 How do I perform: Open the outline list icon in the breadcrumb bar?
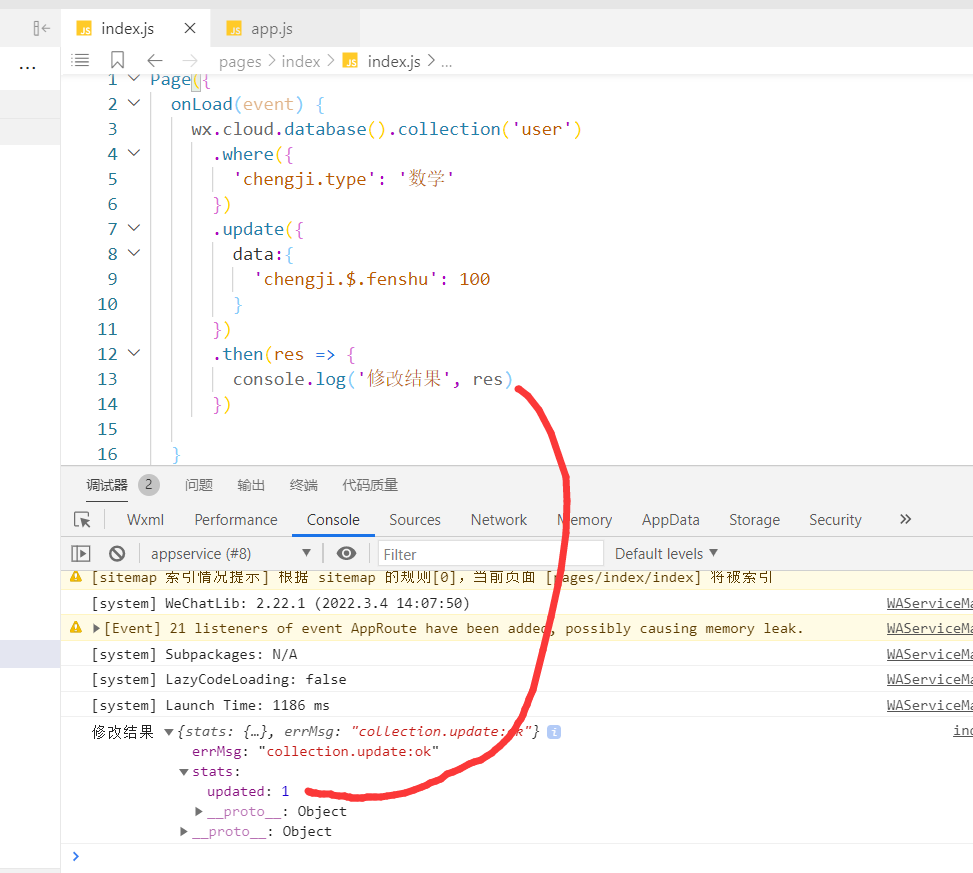[x=80, y=60]
